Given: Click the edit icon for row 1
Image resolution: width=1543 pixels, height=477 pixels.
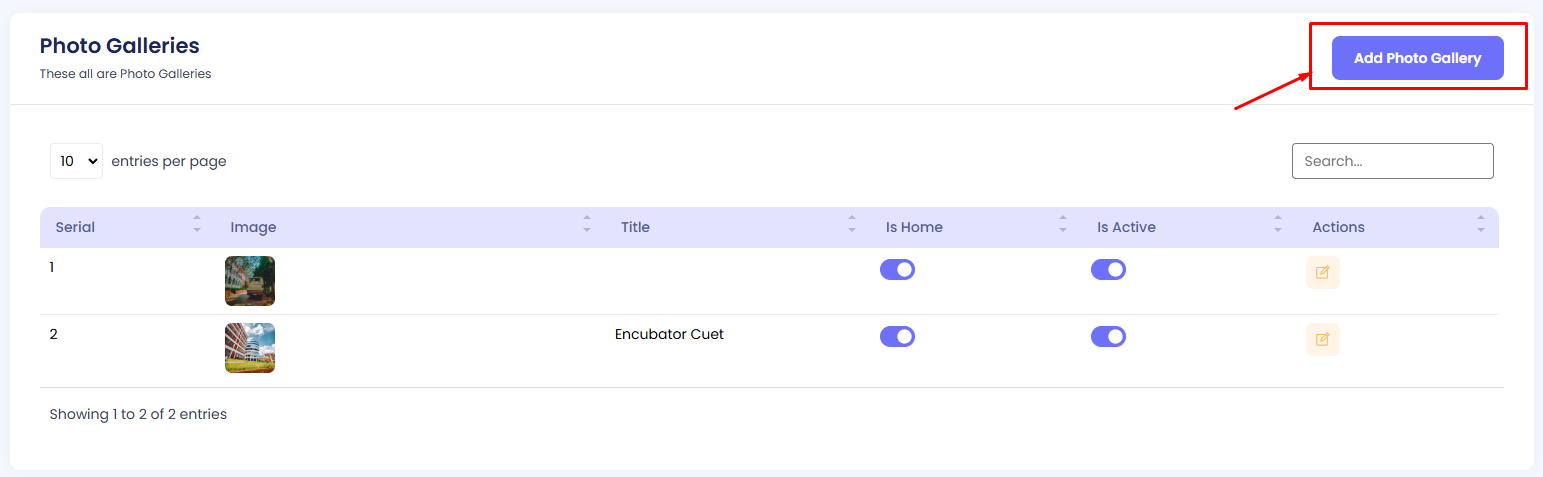Looking at the screenshot, I should tap(1322, 272).
